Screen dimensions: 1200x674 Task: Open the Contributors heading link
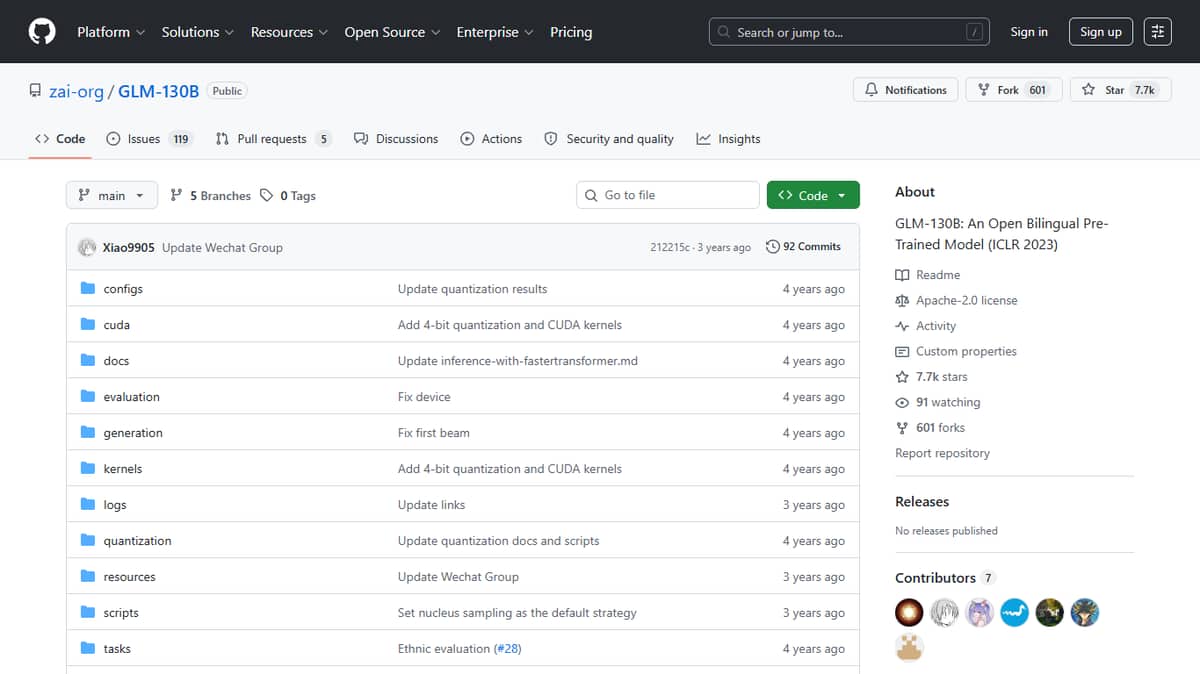[x=945, y=578]
